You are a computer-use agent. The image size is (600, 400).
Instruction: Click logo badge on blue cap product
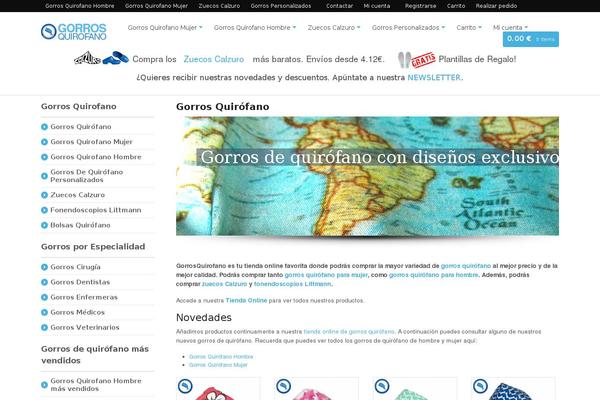[480, 386]
